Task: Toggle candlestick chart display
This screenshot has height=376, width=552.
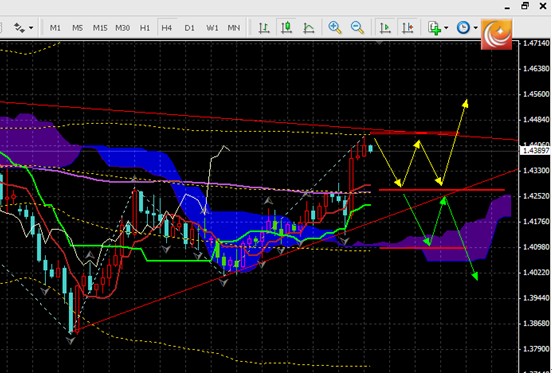Action: [x=286, y=28]
